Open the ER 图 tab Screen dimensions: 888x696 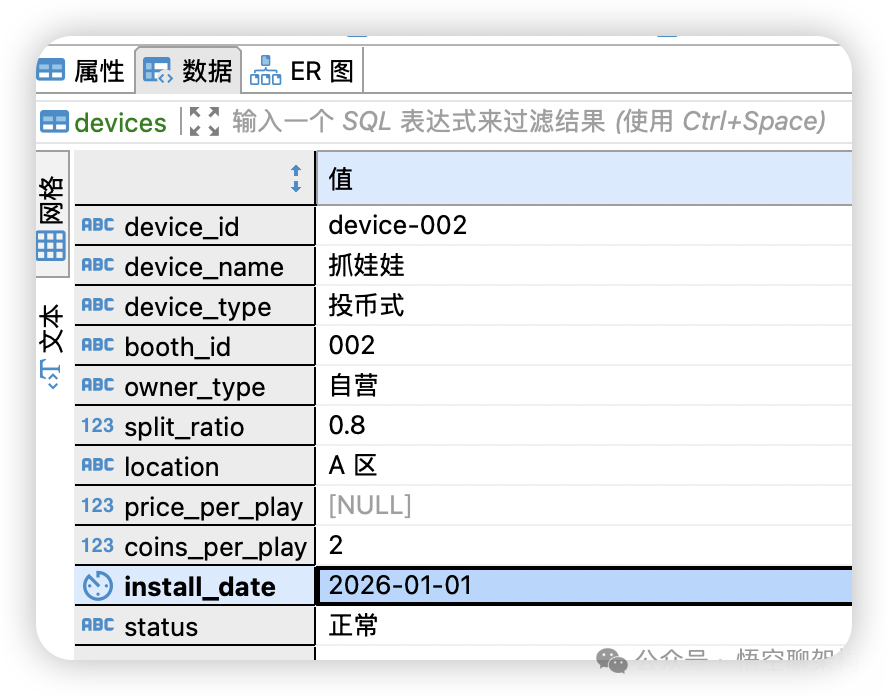[302, 71]
